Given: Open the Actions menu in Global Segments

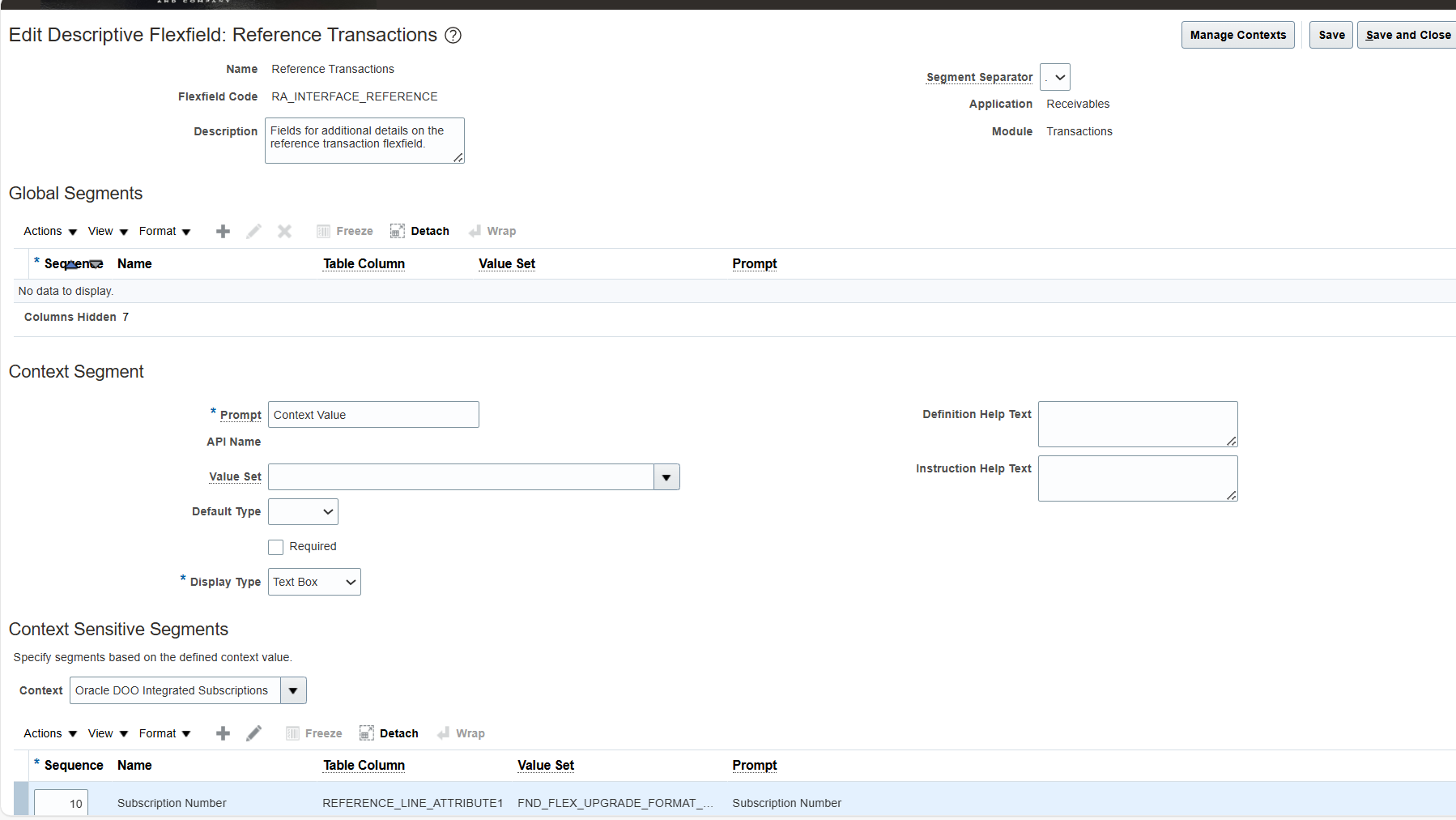Looking at the screenshot, I should click(x=50, y=232).
